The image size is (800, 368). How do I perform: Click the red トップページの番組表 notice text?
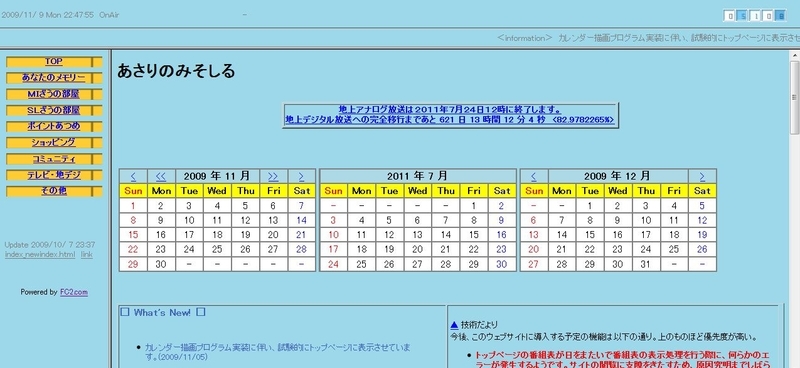coord(622,360)
